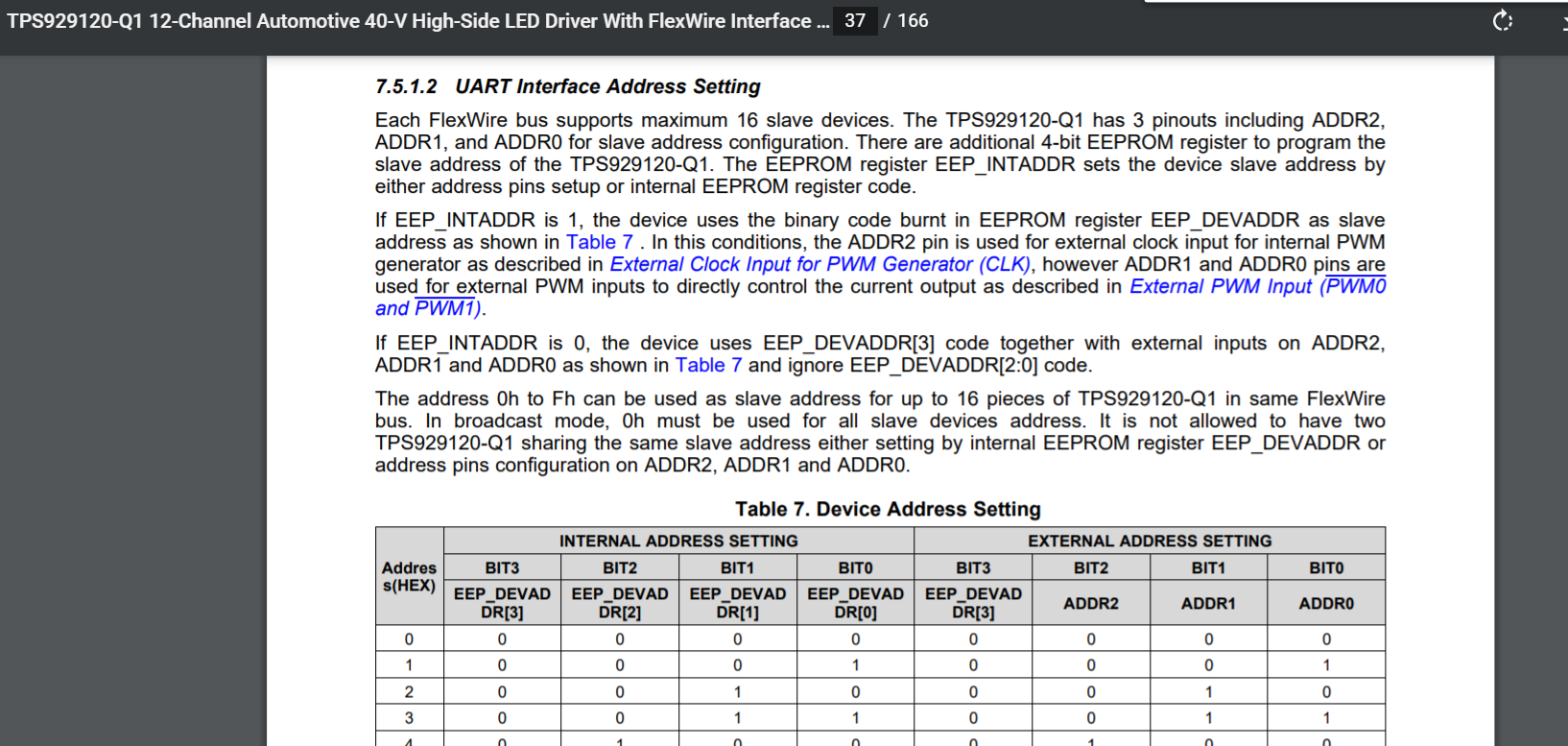Click 'EEP_DEVADDR[3]' cell under INTERNAL ADDRESS SETTING

(502, 603)
